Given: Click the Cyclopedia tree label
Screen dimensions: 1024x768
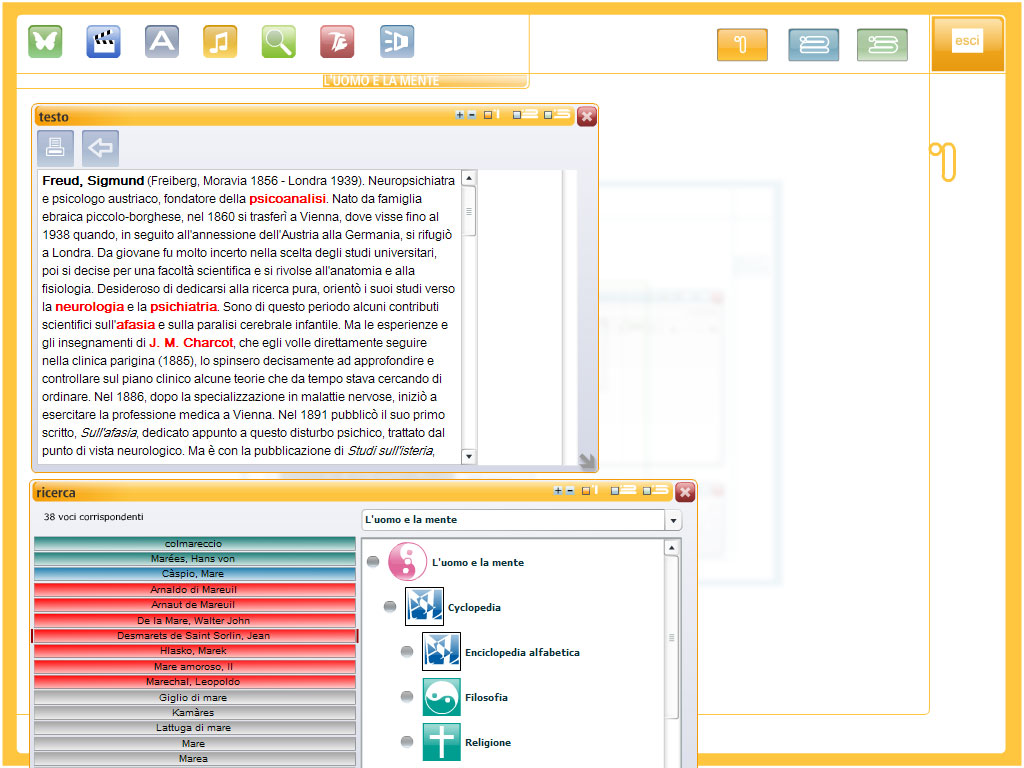Looking at the screenshot, I should point(474,607).
